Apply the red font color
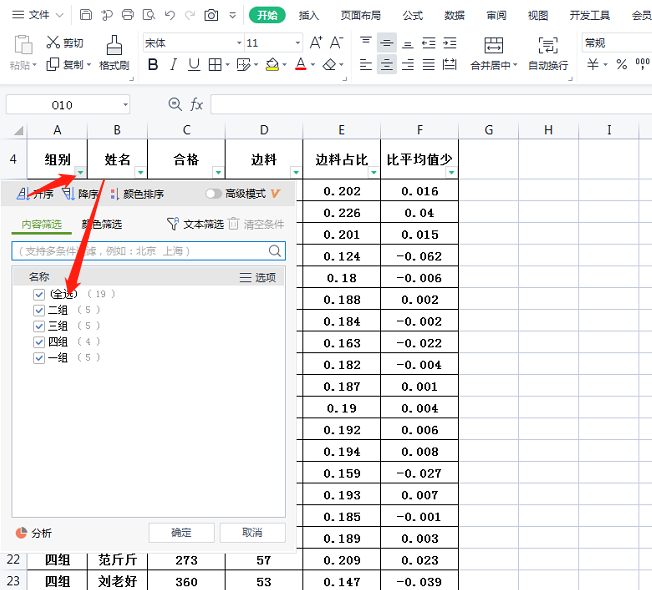This screenshot has height=590, width=652. 301,64
